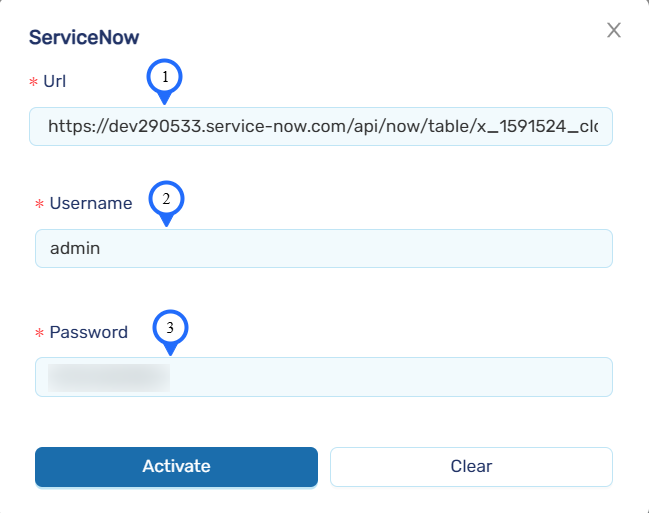This screenshot has height=513, width=649.
Task: Clear the ServiceNow form fields
Action: [471, 467]
